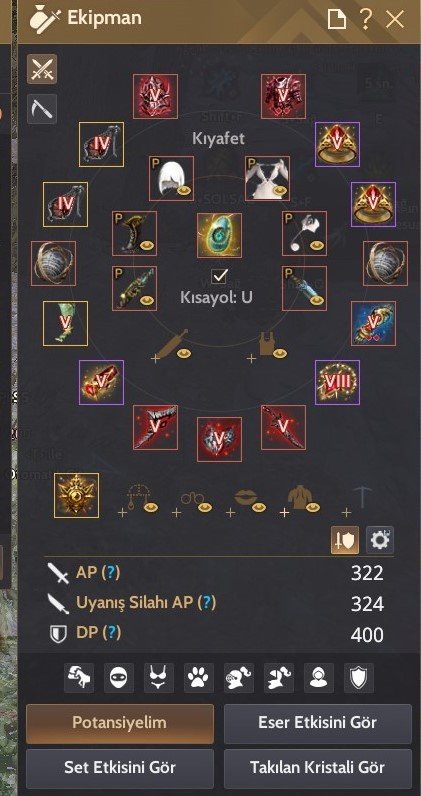Select the glowing teal artifact in center
This screenshot has width=421, height=796.
tap(219, 235)
